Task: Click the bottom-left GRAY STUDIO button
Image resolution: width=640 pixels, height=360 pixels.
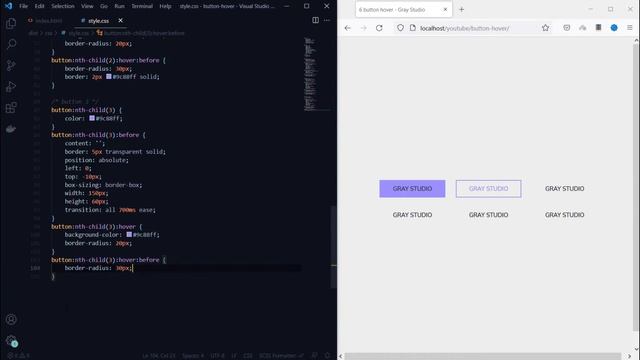Action: 412,215
